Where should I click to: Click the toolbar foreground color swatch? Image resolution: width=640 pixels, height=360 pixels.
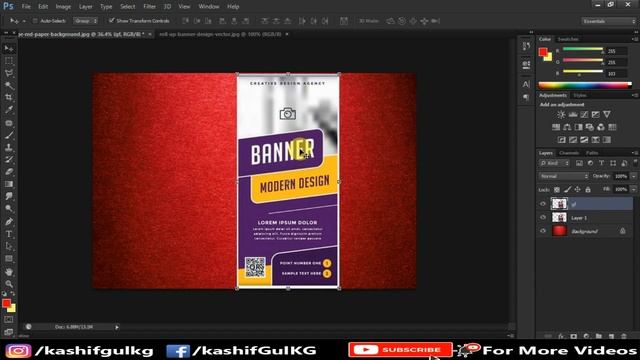(x=6, y=303)
